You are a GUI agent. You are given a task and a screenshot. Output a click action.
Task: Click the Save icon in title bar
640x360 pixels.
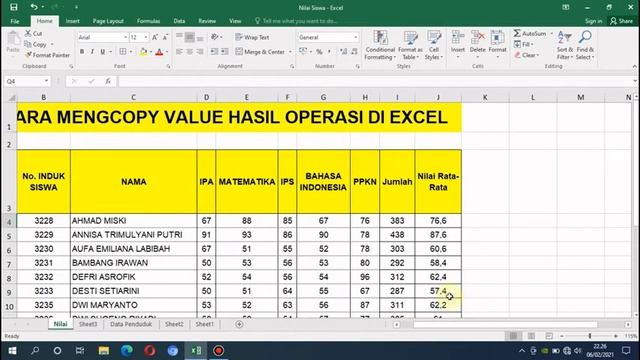point(14,7)
